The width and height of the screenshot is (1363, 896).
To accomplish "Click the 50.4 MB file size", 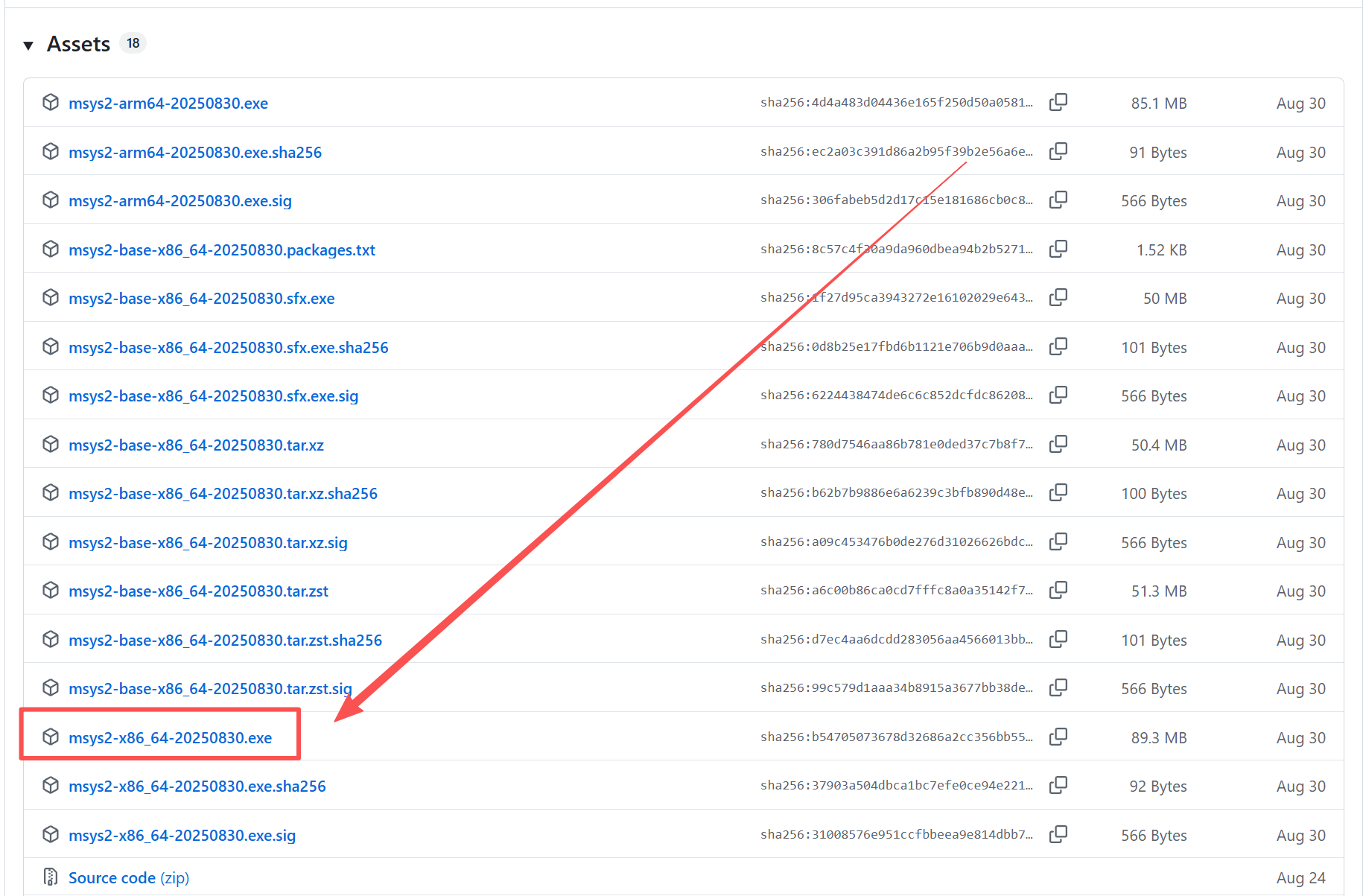I will click(1159, 445).
